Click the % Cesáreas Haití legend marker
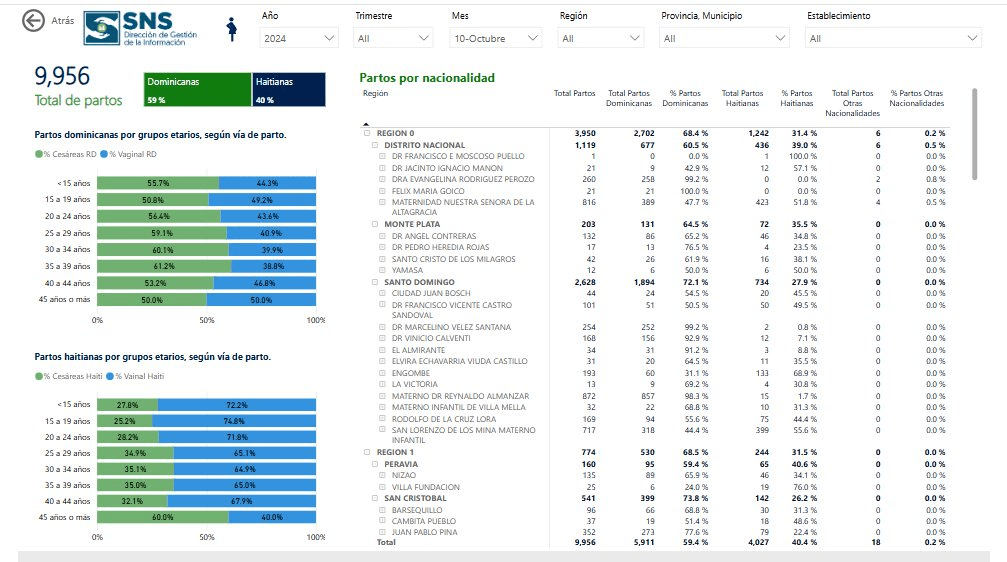This screenshot has width=1007, height=562. (39, 376)
